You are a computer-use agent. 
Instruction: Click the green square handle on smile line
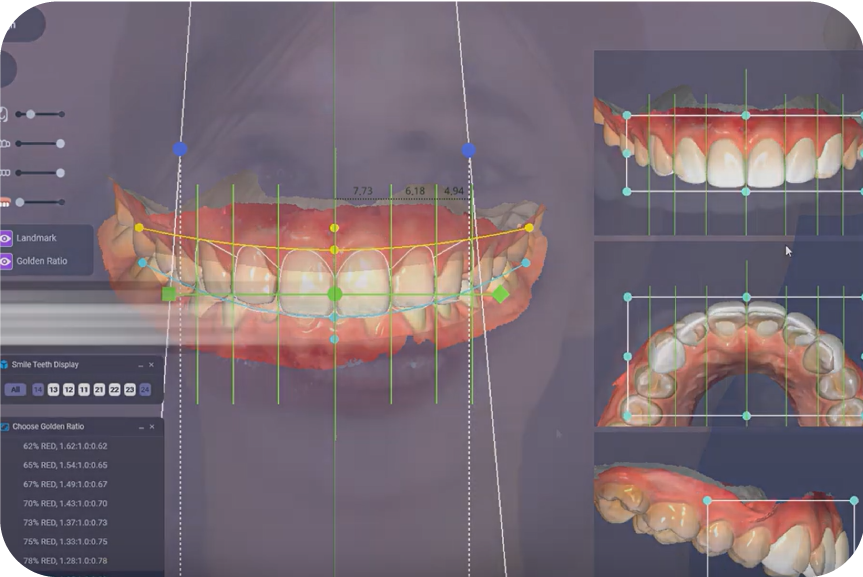tap(169, 294)
